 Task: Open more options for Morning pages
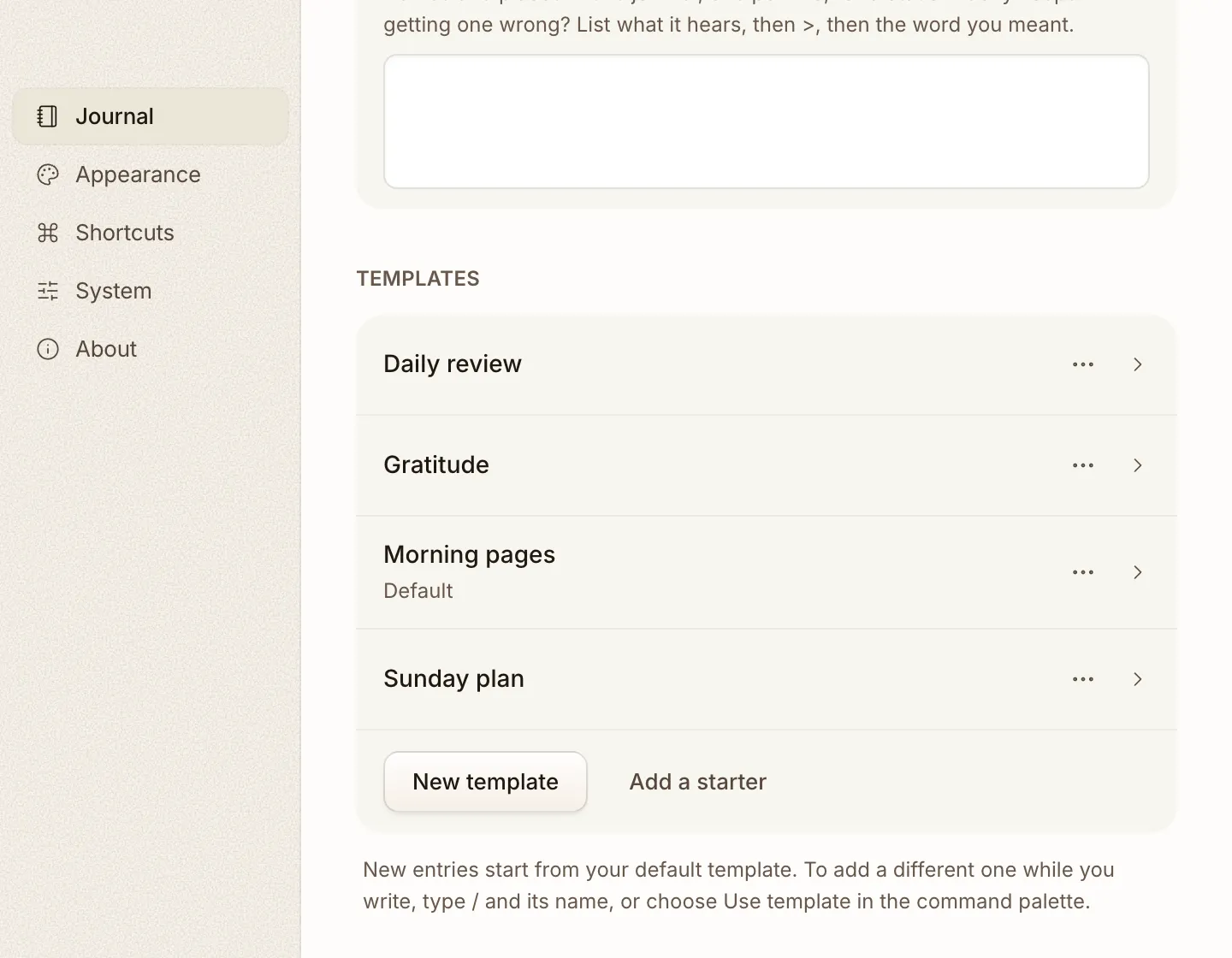[x=1083, y=572]
